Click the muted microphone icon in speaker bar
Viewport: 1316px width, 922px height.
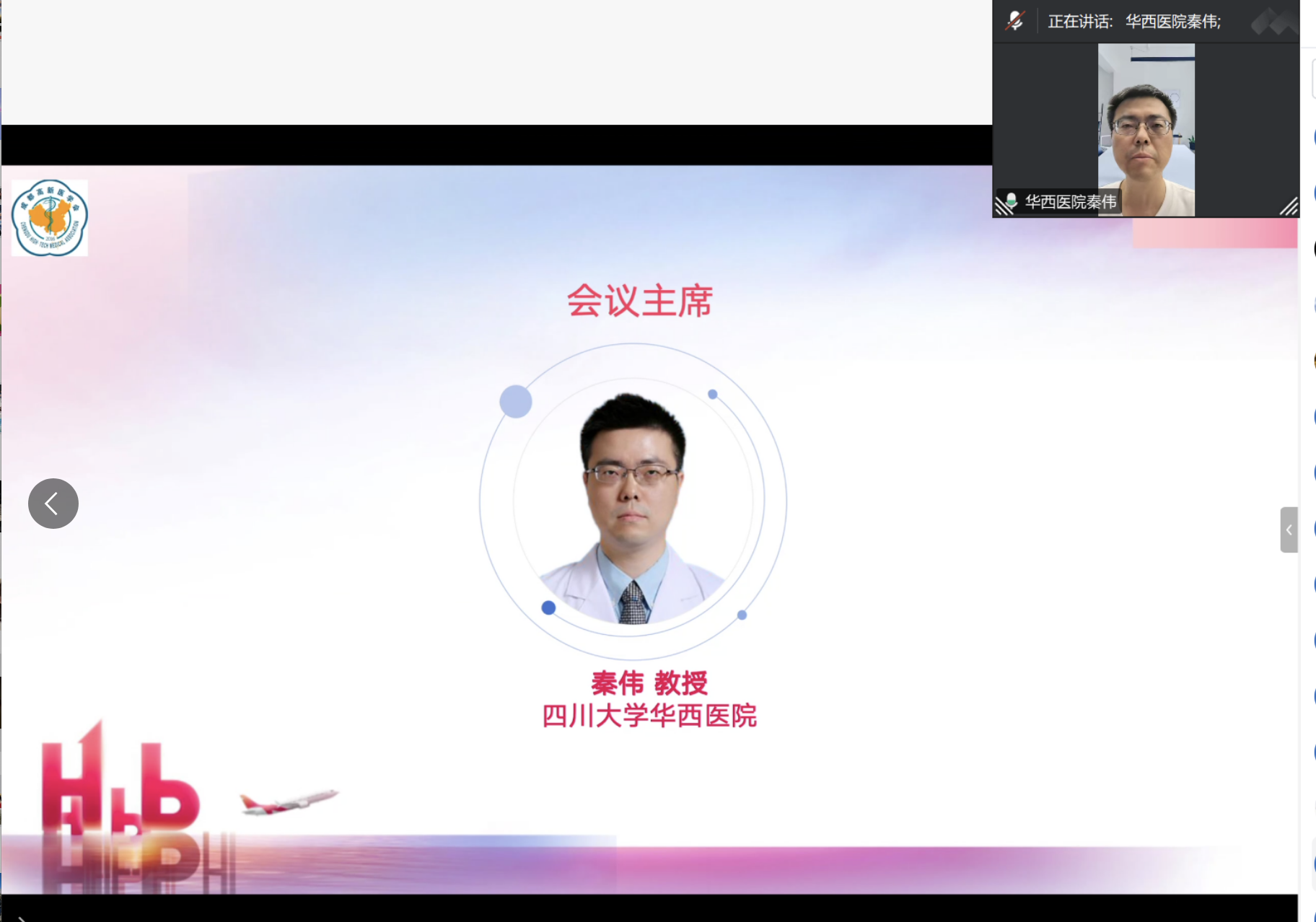[1015, 21]
